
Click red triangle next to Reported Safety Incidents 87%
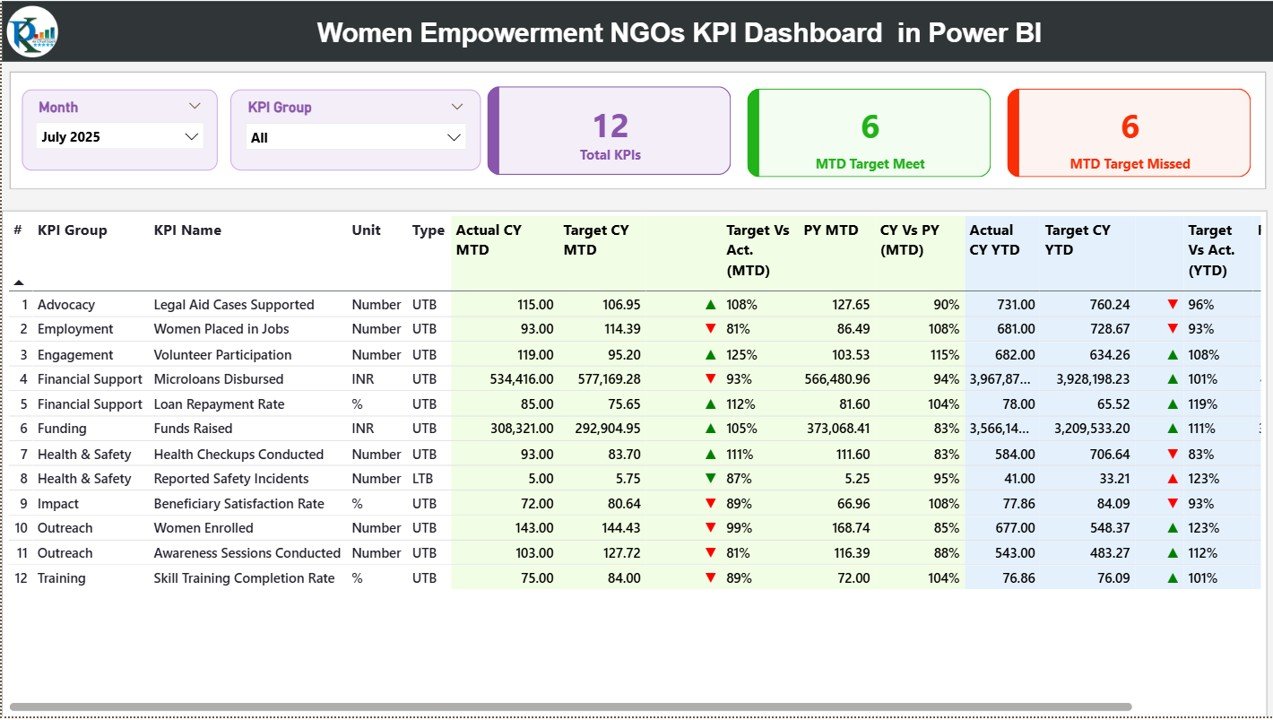[710, 479]
